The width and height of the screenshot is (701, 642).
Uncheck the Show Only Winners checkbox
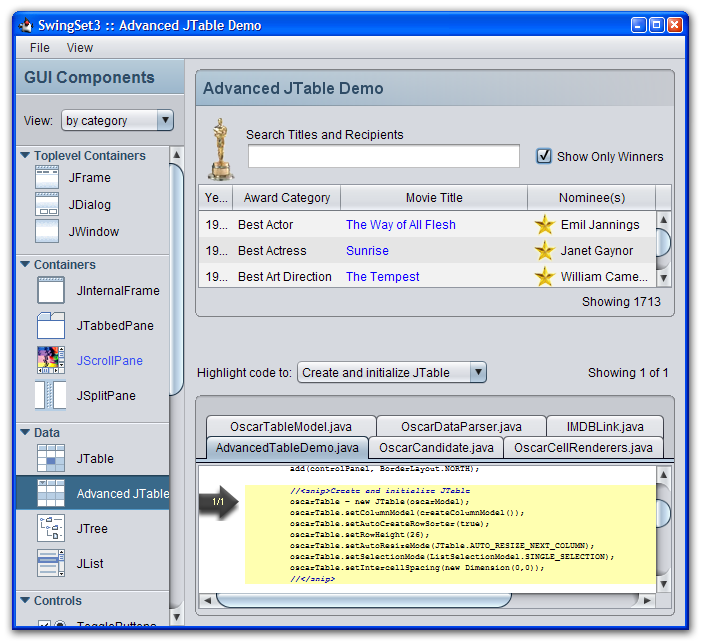[544, 156]
